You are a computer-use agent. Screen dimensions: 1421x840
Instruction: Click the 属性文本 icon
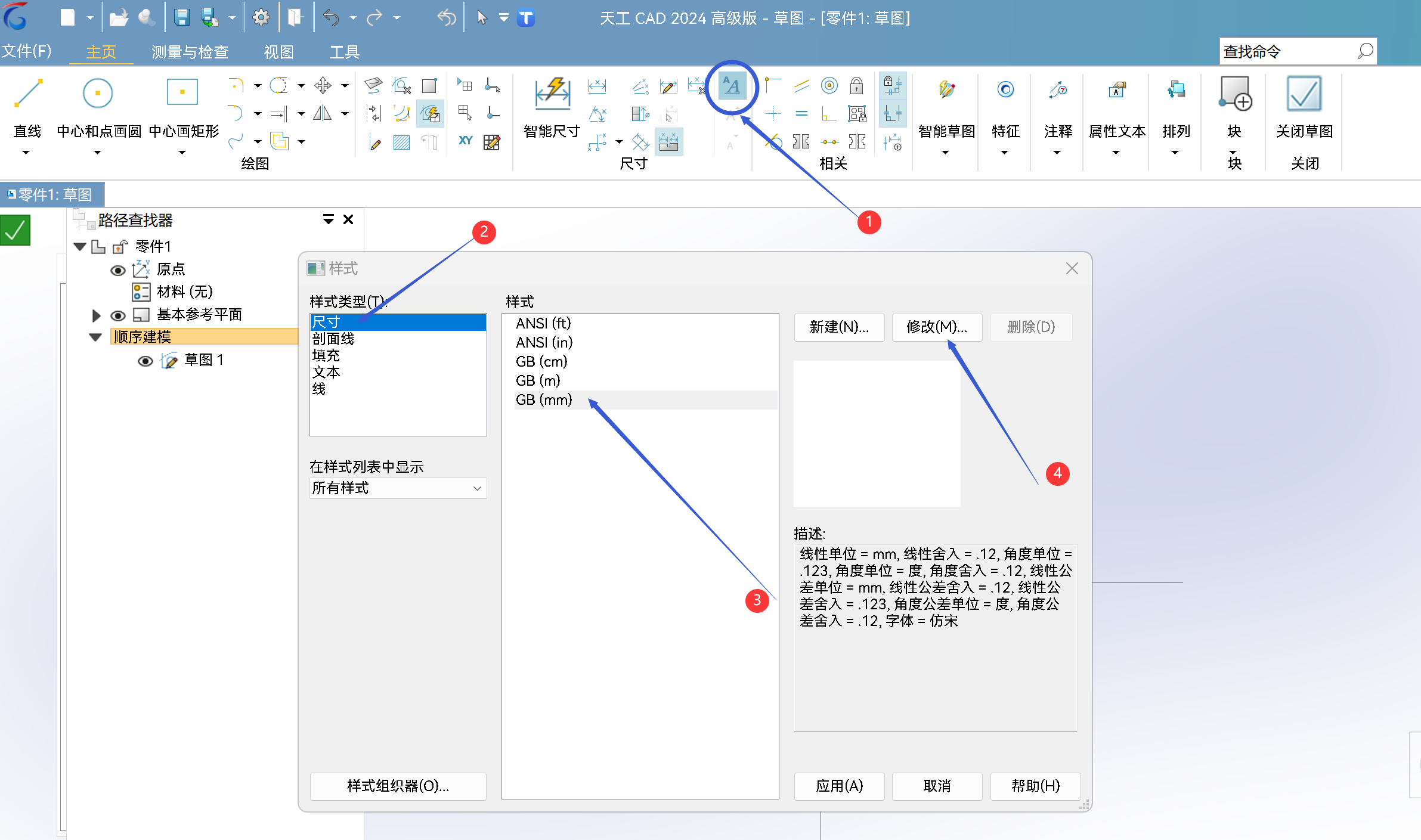pos(1117,90)
